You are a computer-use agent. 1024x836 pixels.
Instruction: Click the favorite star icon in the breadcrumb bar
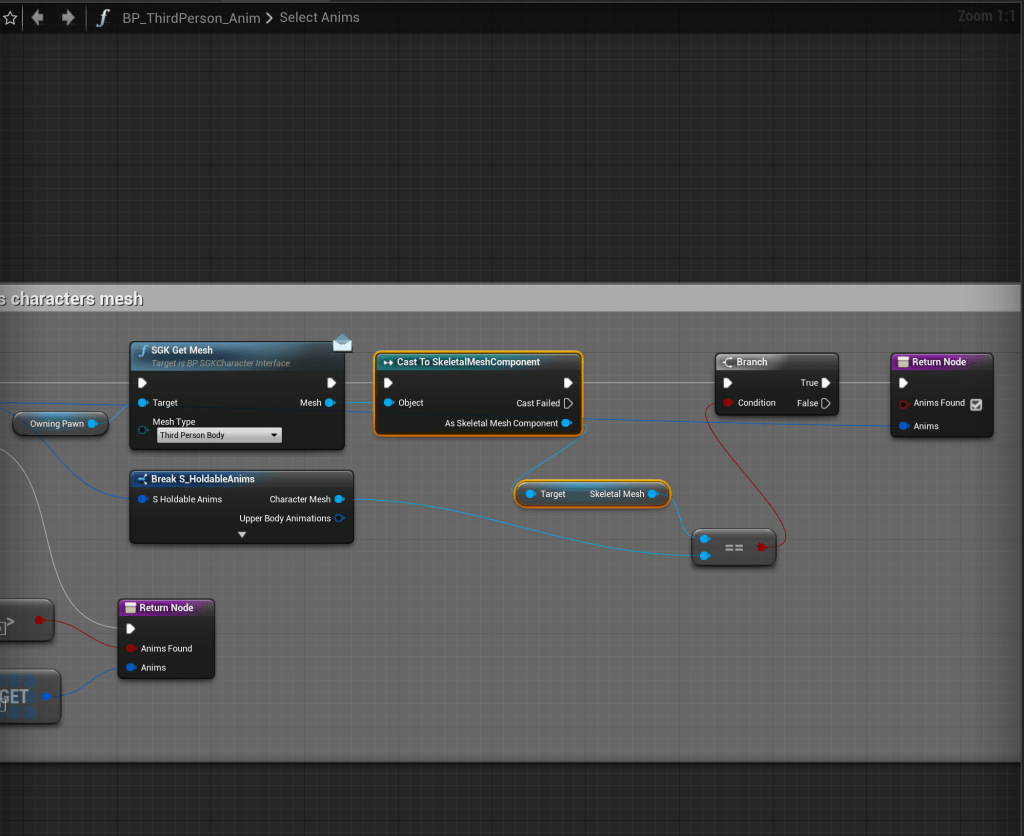(10, 18)
